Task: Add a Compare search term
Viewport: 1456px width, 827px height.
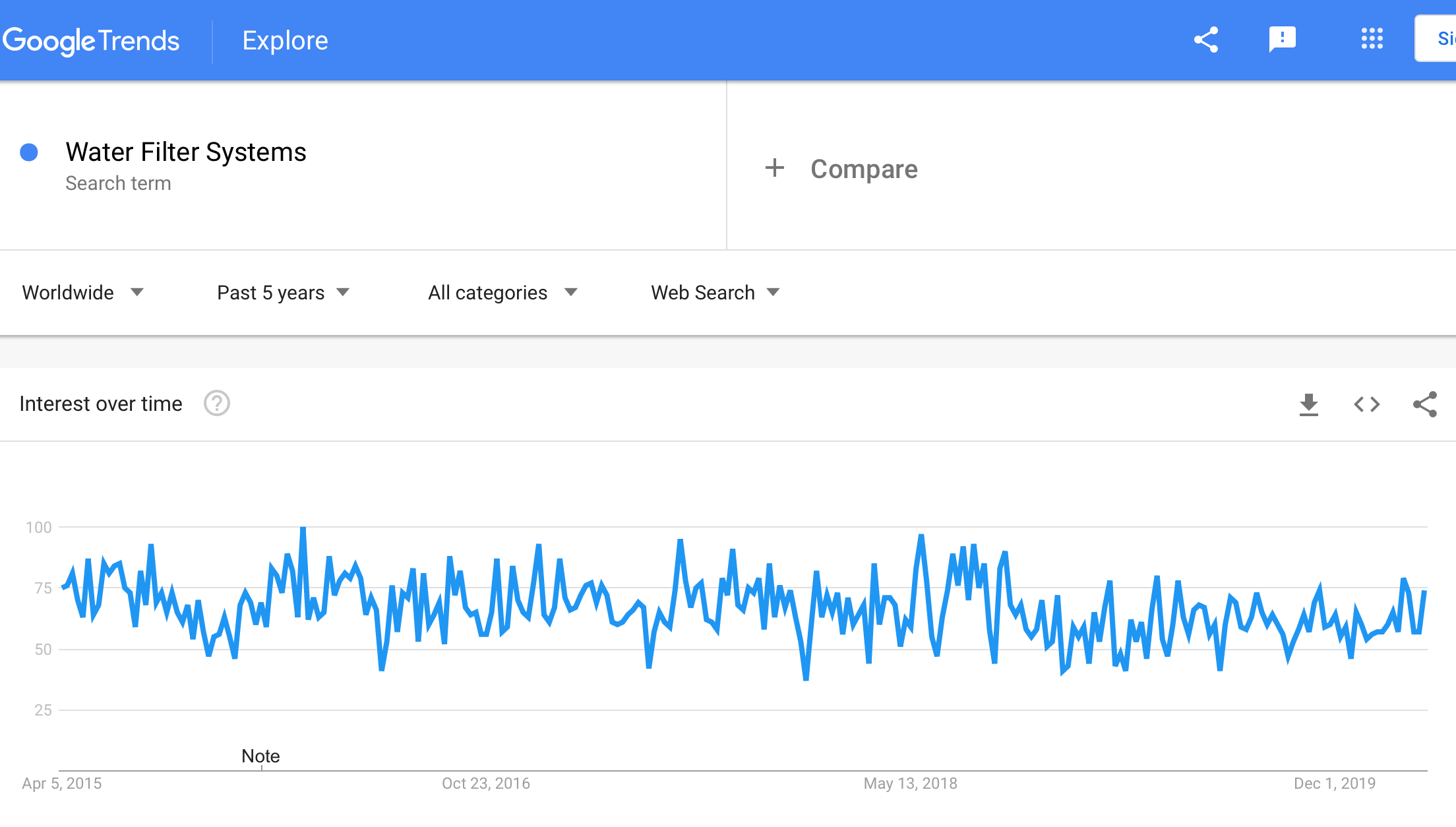Action: pyautogui.click(x=864, y=169)
